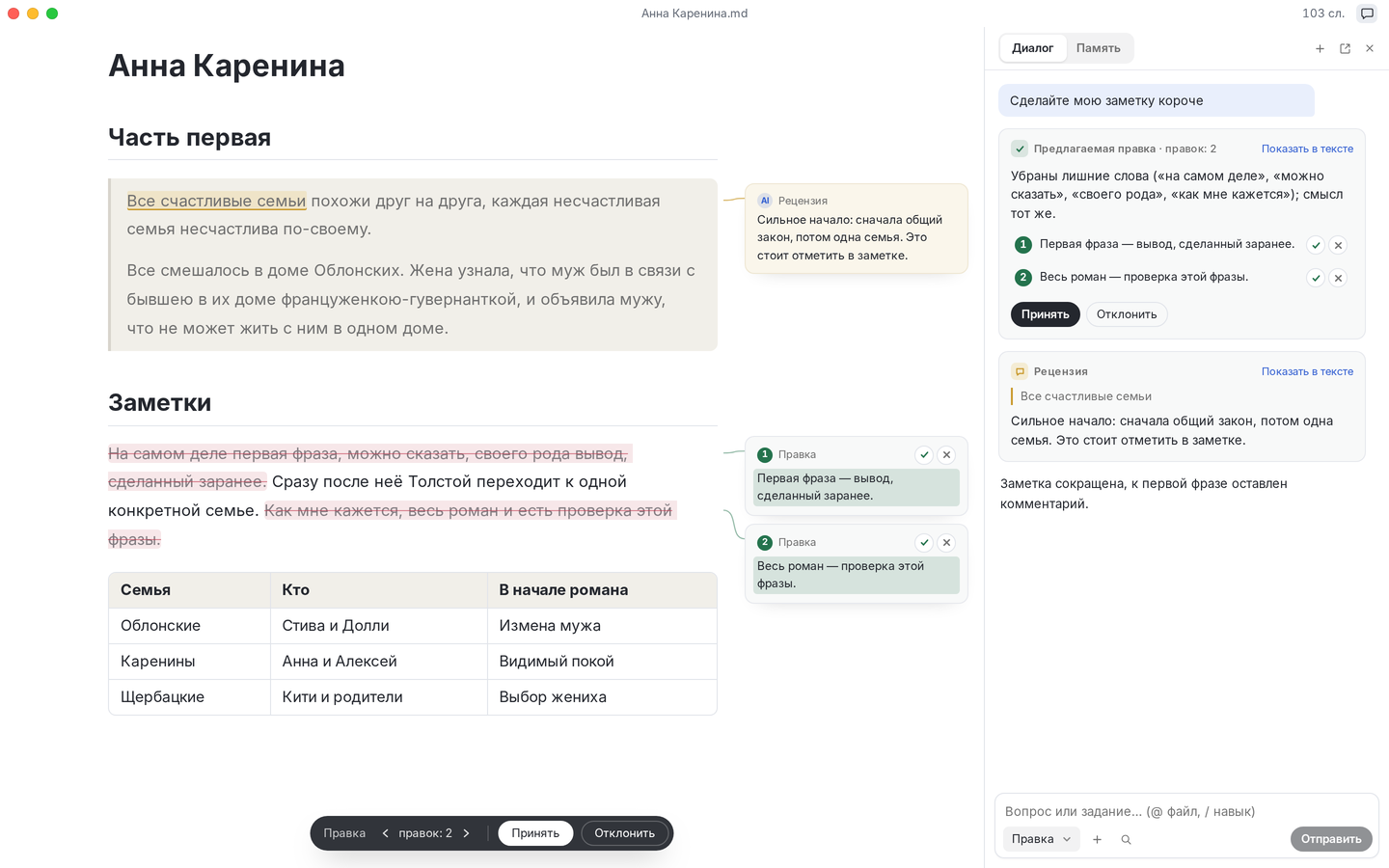The width and height of the screenshot is (1389, 868).
Task: Click 'Показать в тексте' for the review
Action: [1307, 371]
